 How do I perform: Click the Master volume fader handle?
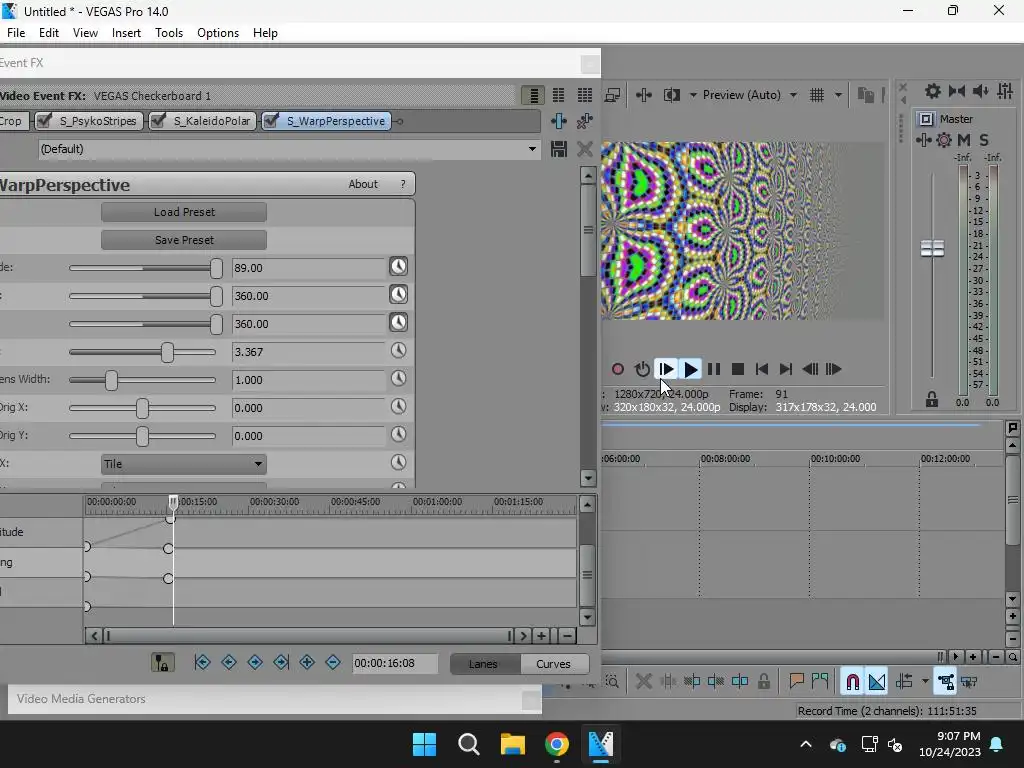point(932,248)
